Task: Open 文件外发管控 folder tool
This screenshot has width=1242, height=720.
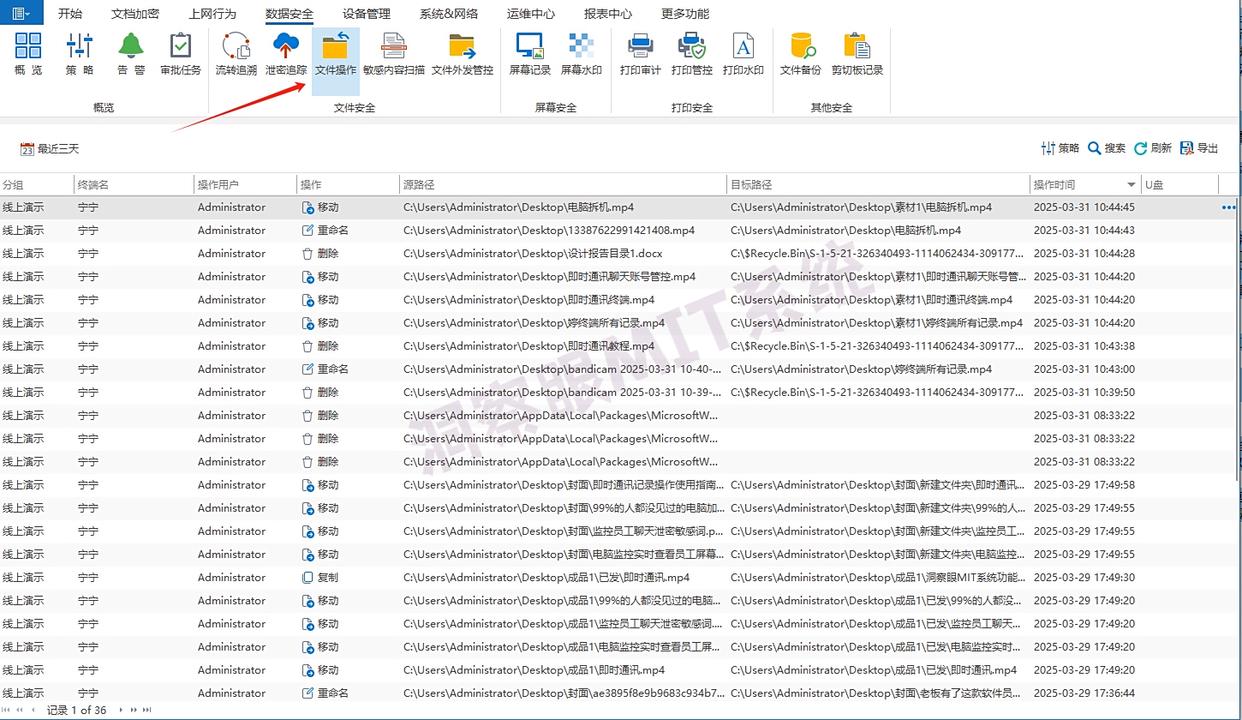Action: [462, 54]
